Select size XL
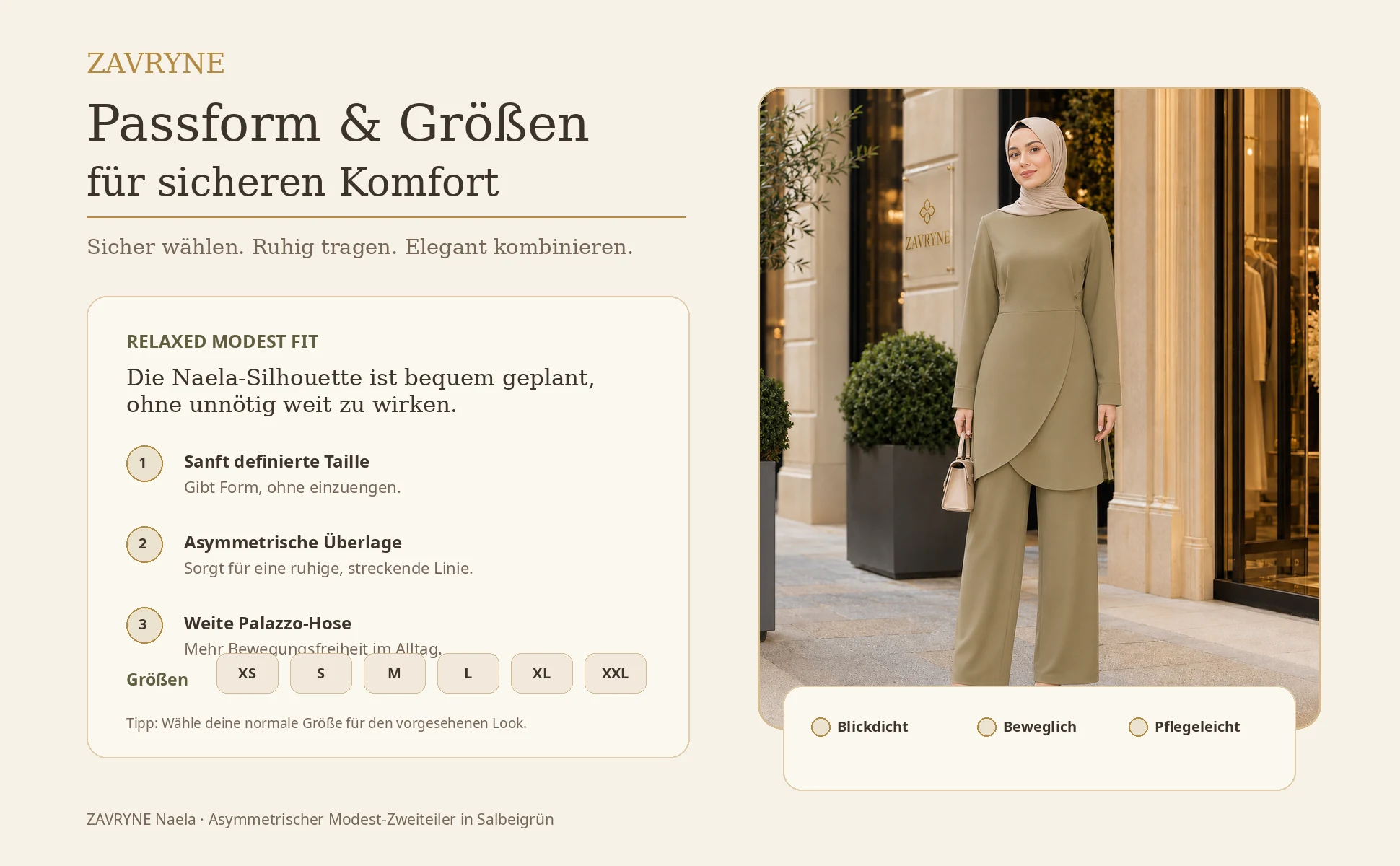 click(541, 673)
